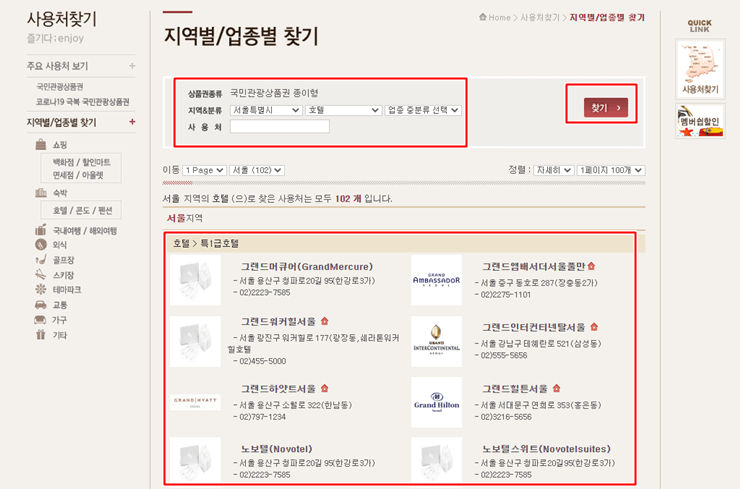Click placeholder thumbnail for 그랜드워커힐서울

click(195, 341)
